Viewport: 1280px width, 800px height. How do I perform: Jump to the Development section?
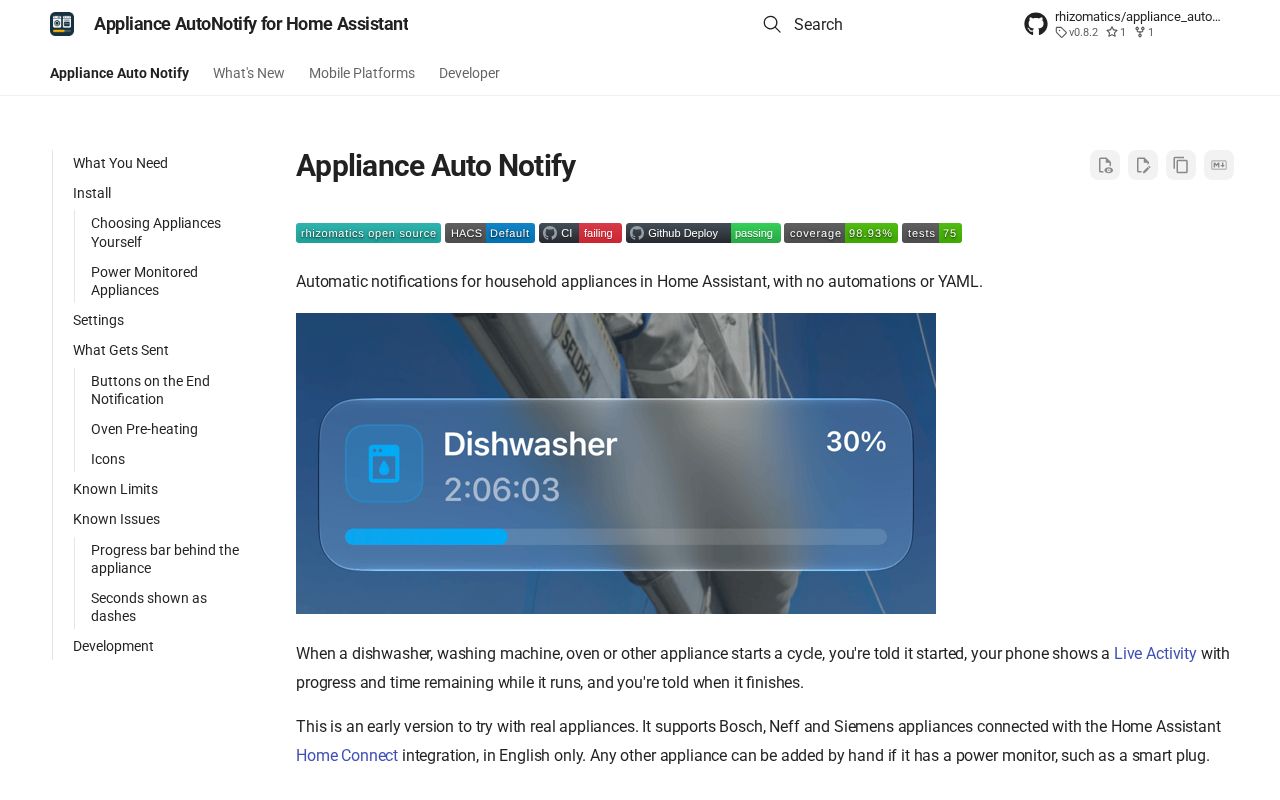(113, 646)
